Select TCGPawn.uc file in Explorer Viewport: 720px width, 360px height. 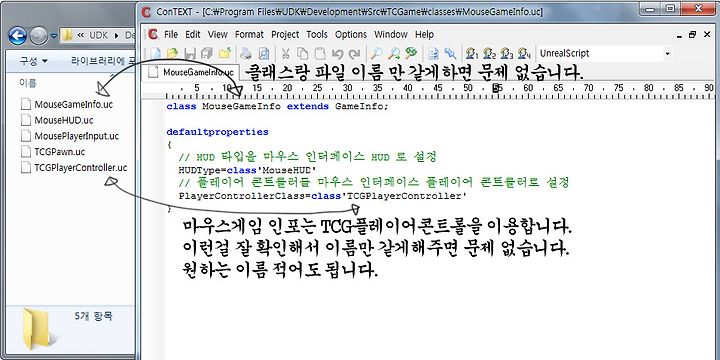click(x=53, y=152)
